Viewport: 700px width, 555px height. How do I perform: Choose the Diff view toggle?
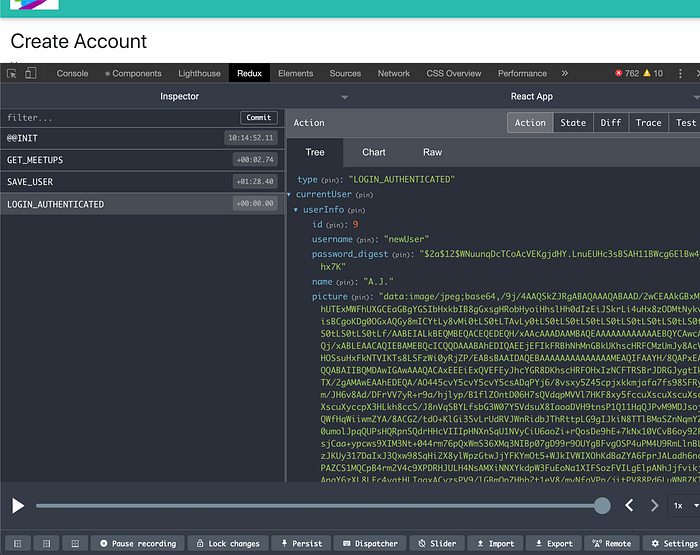[x=611, y=123]
